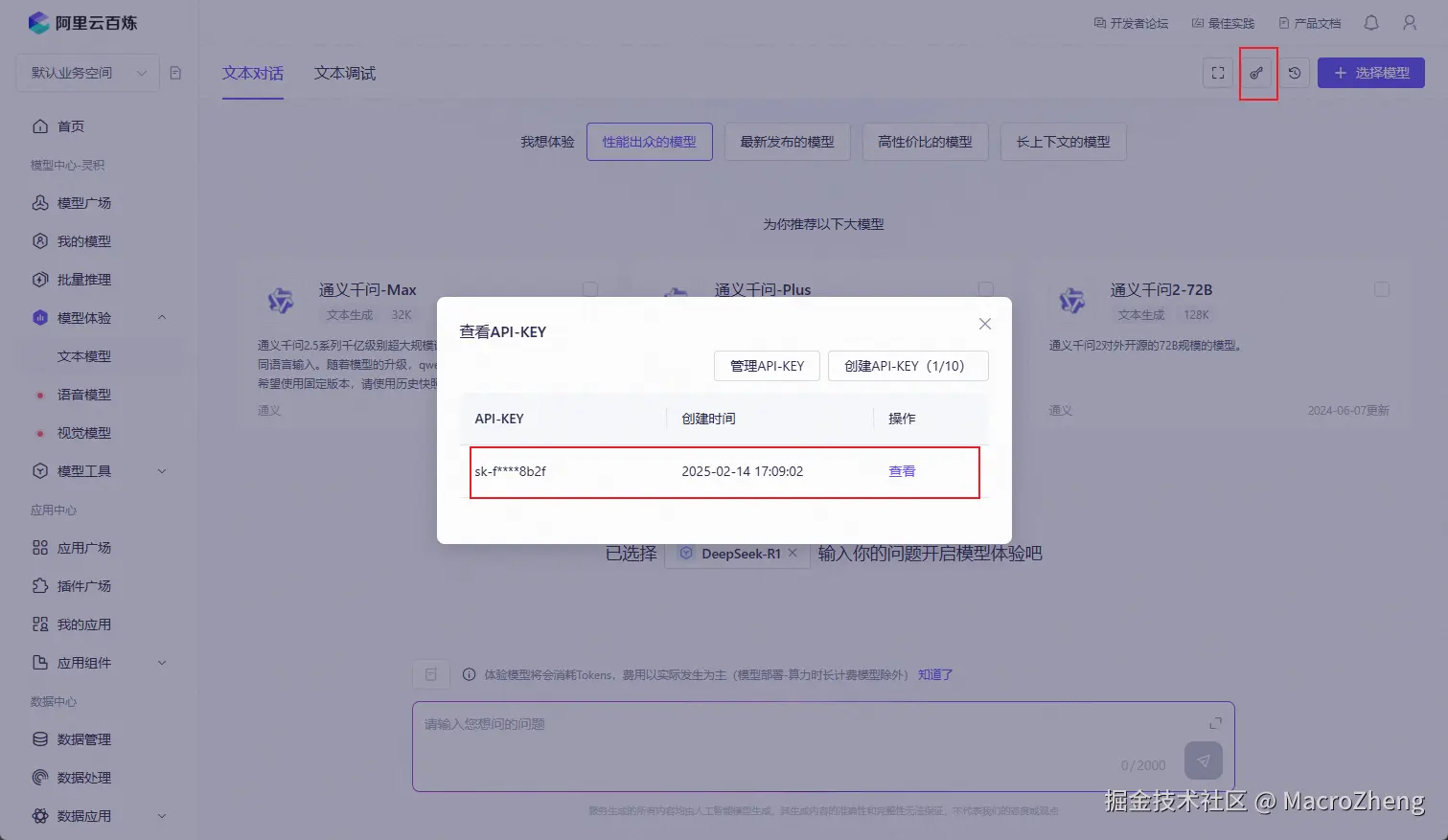1448x840 pixels.
Task: Select 性能出众的模型 filter
Action: coord(650,142)
